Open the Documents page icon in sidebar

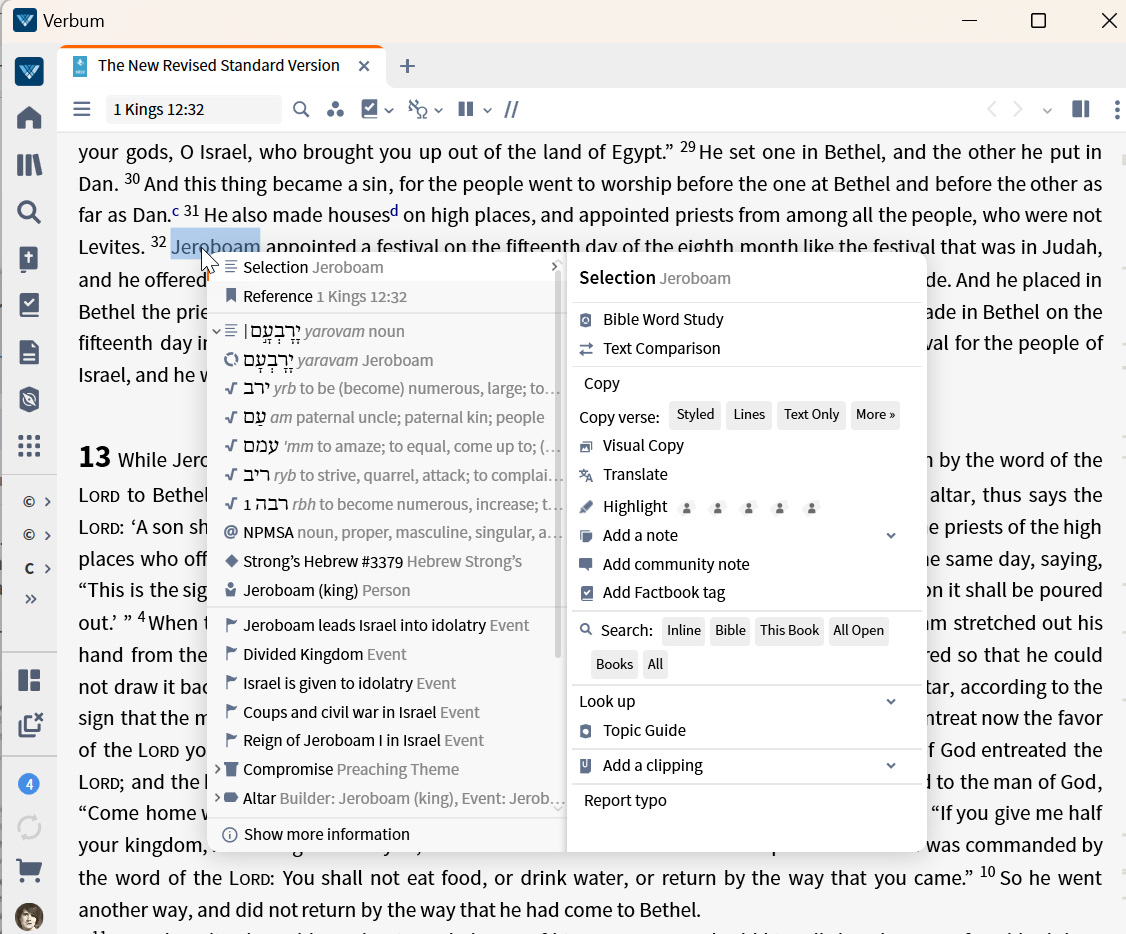pyautogui.click(x=29, y=352)
